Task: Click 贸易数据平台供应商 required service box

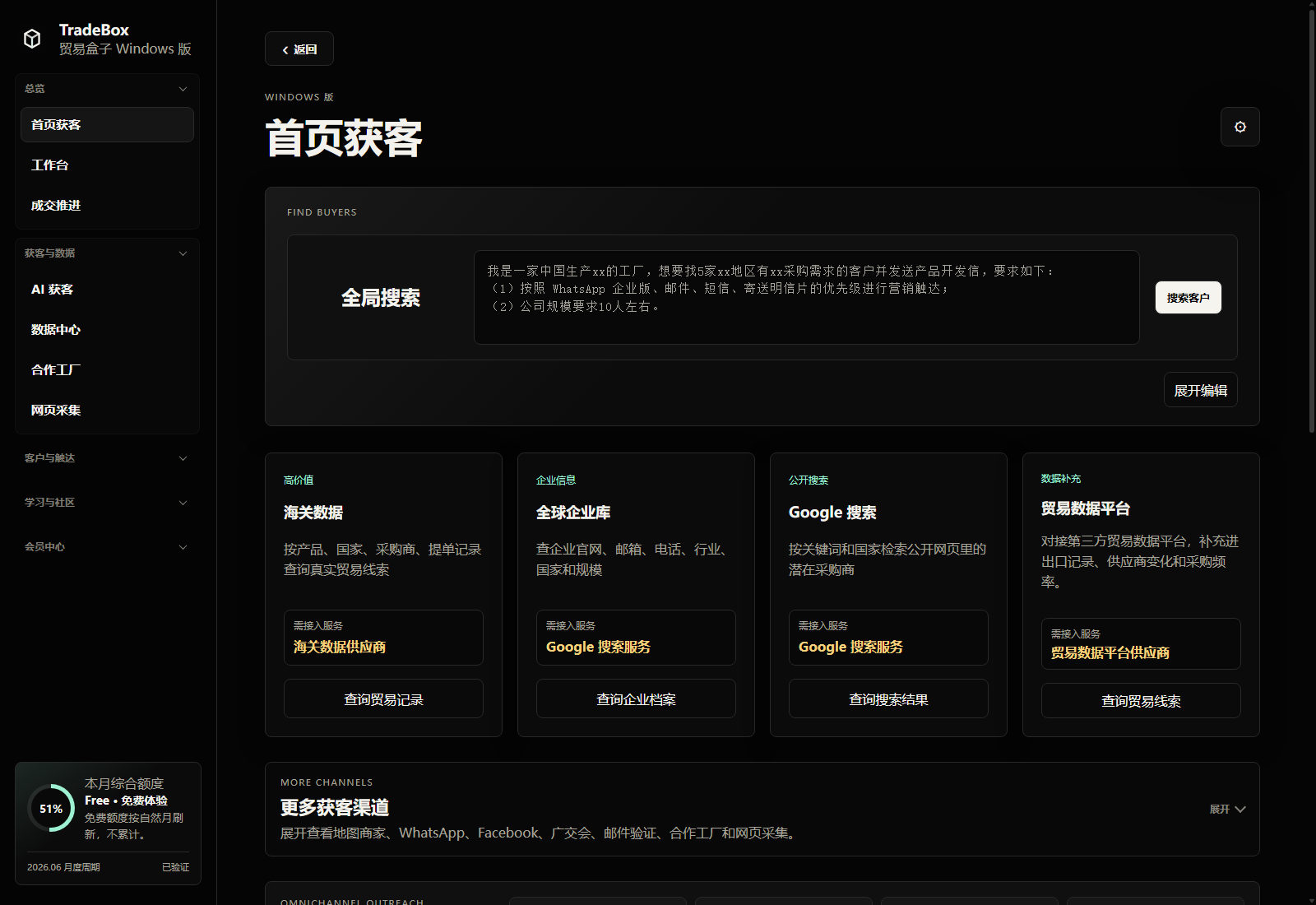Action: click(x=1141, y=644)
